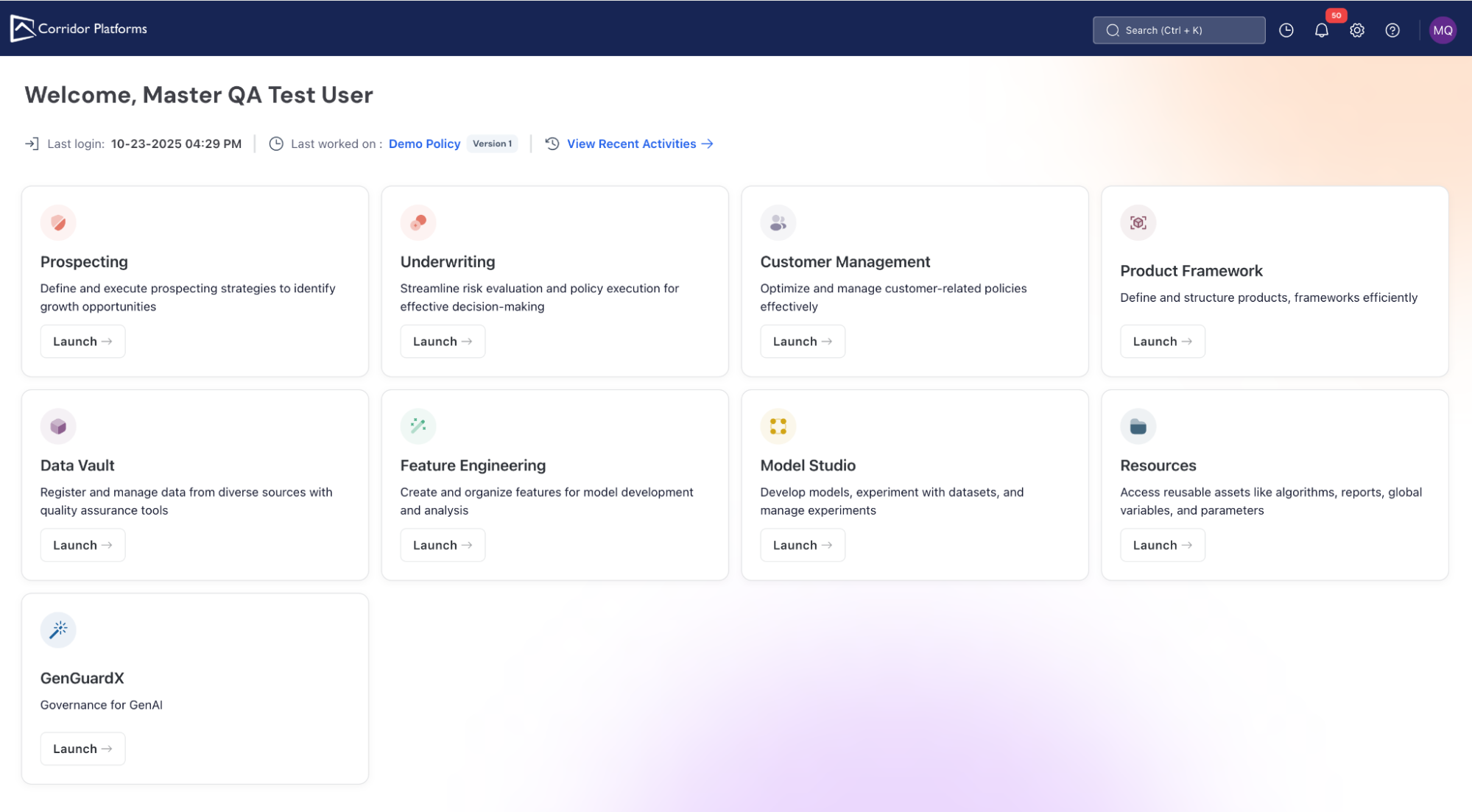Open the Demo Policy link
1472x812 pixels.
coord(424,144)
